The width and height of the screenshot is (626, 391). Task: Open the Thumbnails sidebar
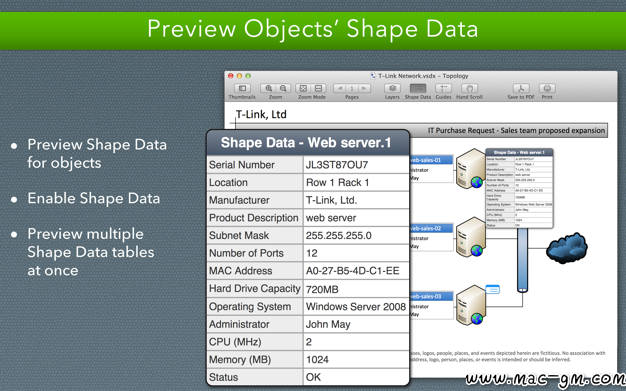click(242, 88)
